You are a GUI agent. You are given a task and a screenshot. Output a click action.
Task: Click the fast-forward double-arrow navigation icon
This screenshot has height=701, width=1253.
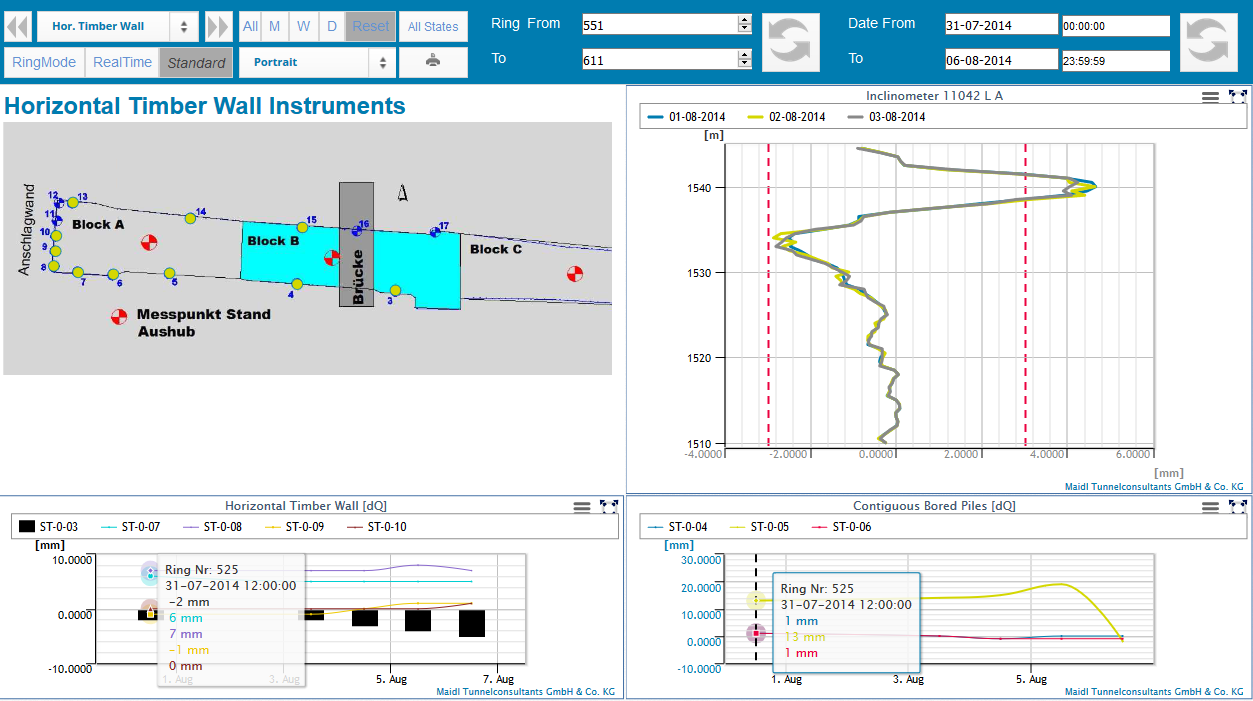(218, 27)
